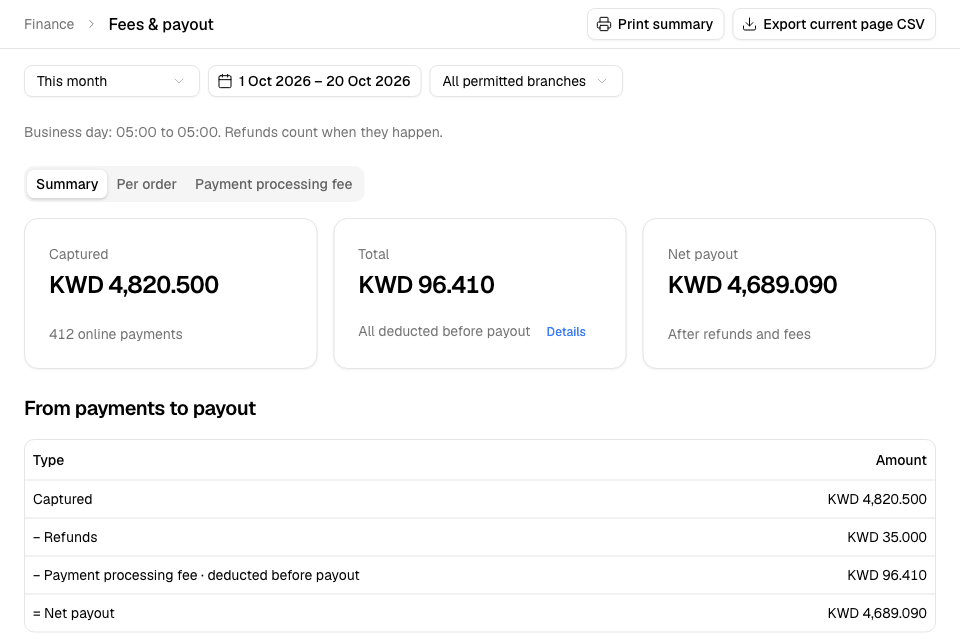Image resolution: width=960 pixels, height=640 pixels.
Task: Click the Refunds amount KWD 35.000
Action: click(x=887, y=537)
